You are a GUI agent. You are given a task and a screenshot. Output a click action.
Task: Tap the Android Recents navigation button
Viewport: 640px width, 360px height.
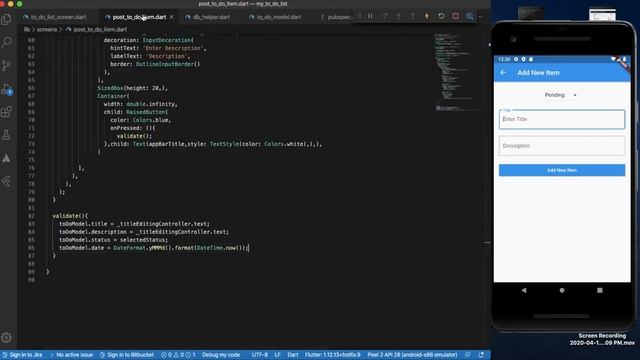click(x=600, y=290)
